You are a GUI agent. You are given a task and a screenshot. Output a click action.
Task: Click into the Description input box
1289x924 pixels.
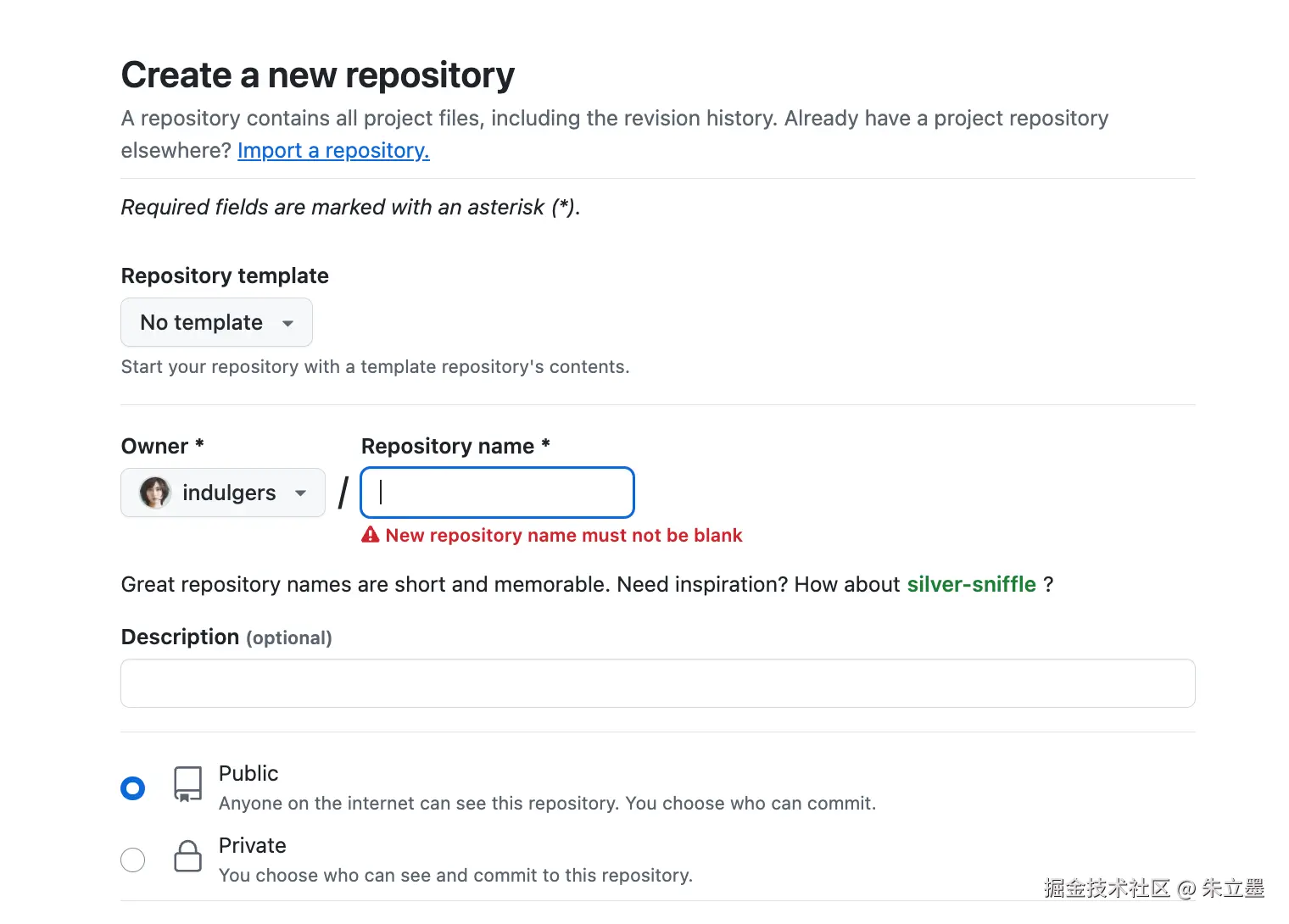pyautogui.click(x=657, y=683)
